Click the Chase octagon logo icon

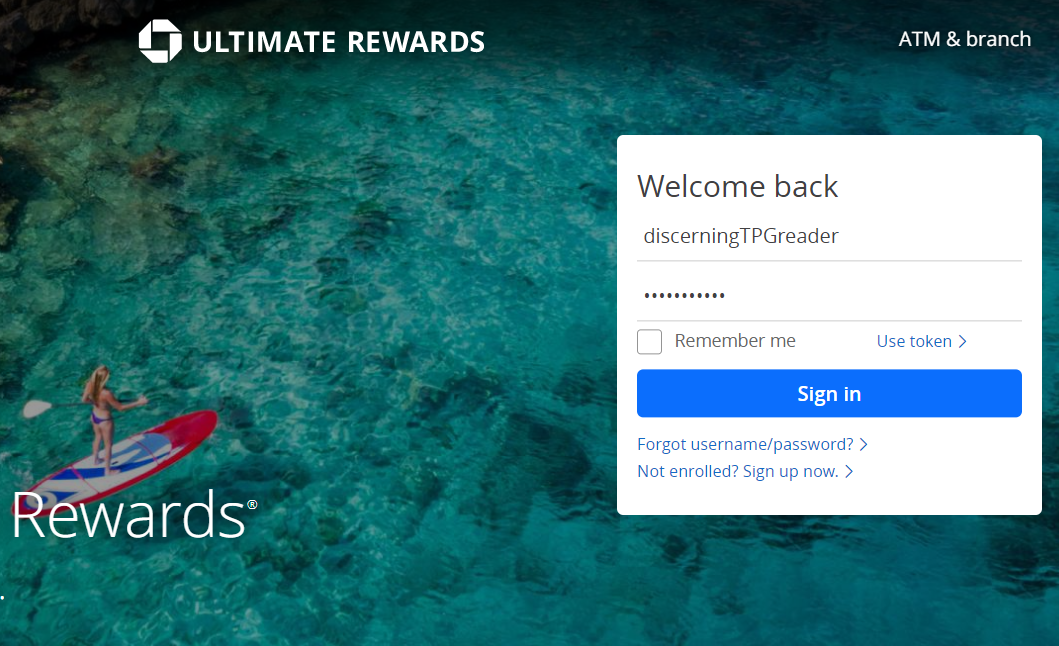[x=160, y=41]
